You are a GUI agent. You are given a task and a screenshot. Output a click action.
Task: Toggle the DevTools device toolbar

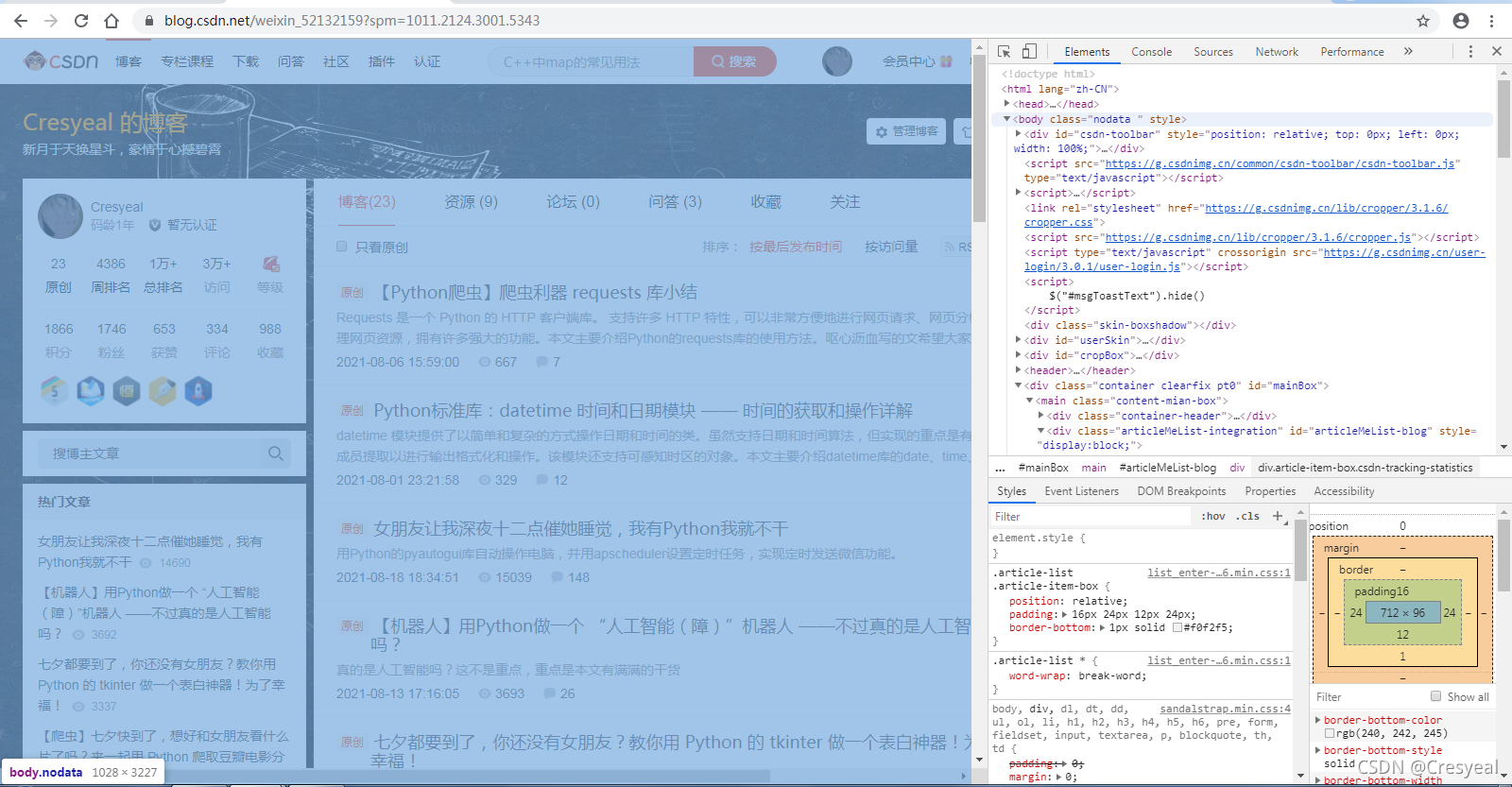[1029, 51]
